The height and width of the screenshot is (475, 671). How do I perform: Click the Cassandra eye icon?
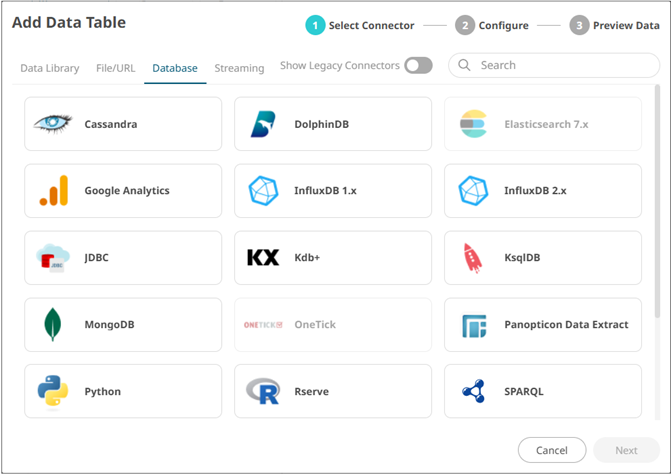coord(53,124)
